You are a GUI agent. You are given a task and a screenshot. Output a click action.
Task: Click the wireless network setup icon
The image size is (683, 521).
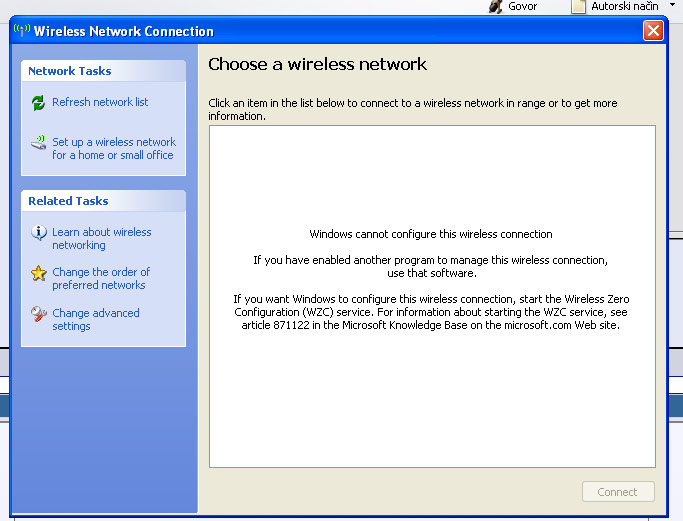39,143
